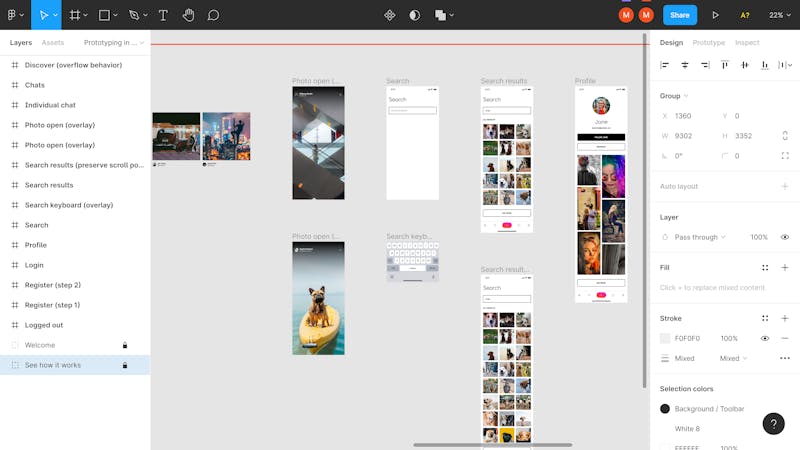The image size is (800, 450).
Task: Open the Mixed stroke position dropdown
Action: pyautogui.click(x=733, y=358)
